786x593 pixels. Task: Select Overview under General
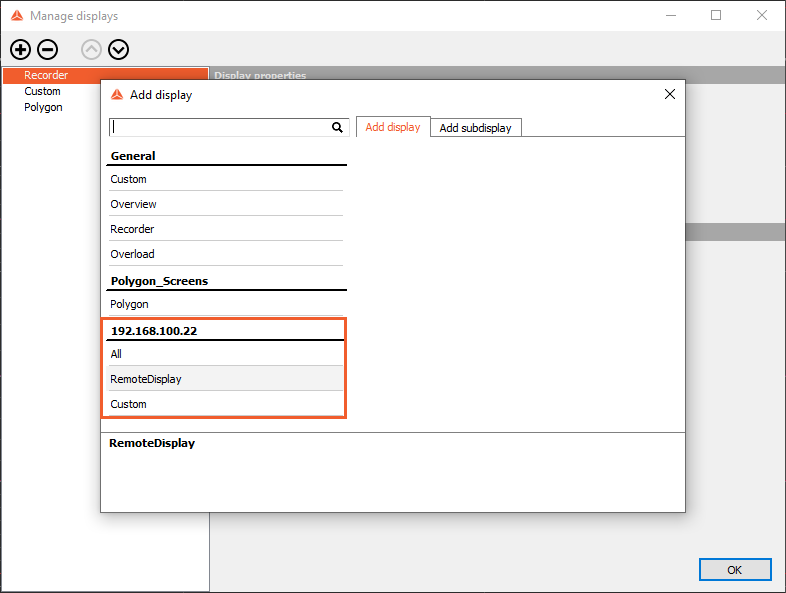point(226,204)
